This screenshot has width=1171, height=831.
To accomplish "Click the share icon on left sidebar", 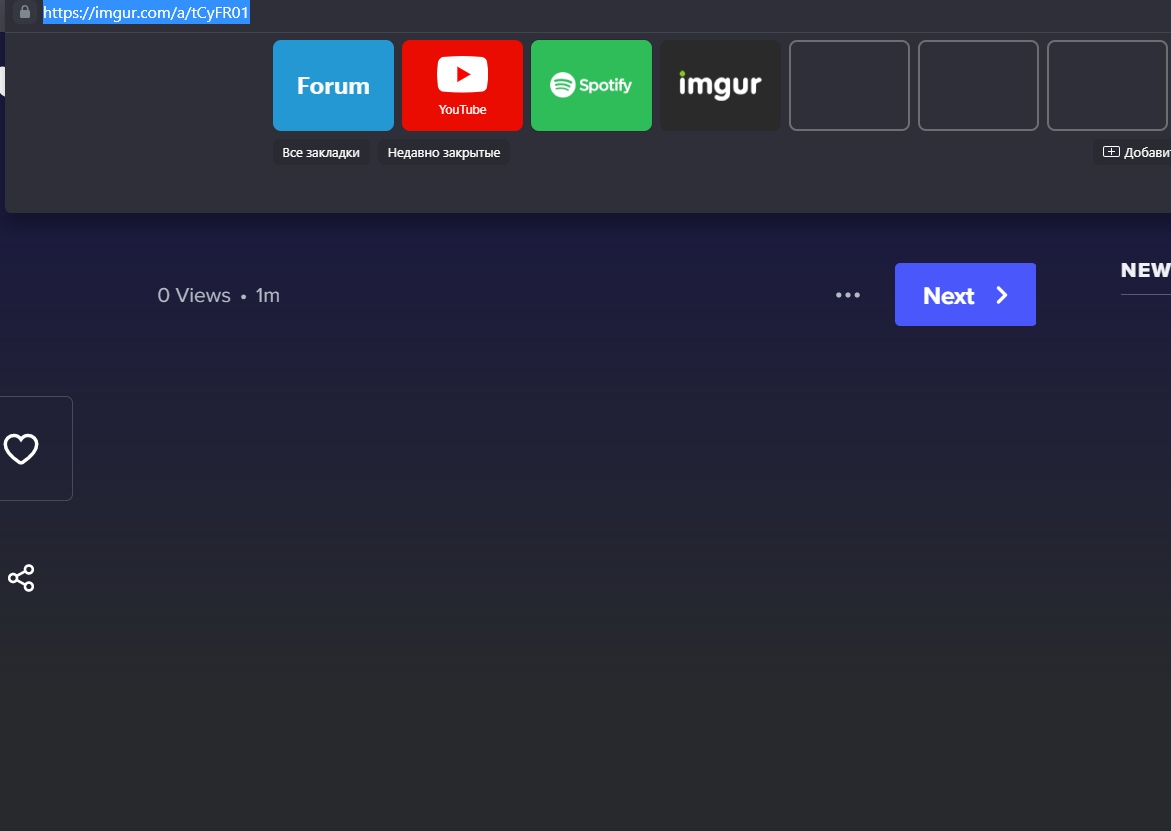I will (x=21, y=578).
